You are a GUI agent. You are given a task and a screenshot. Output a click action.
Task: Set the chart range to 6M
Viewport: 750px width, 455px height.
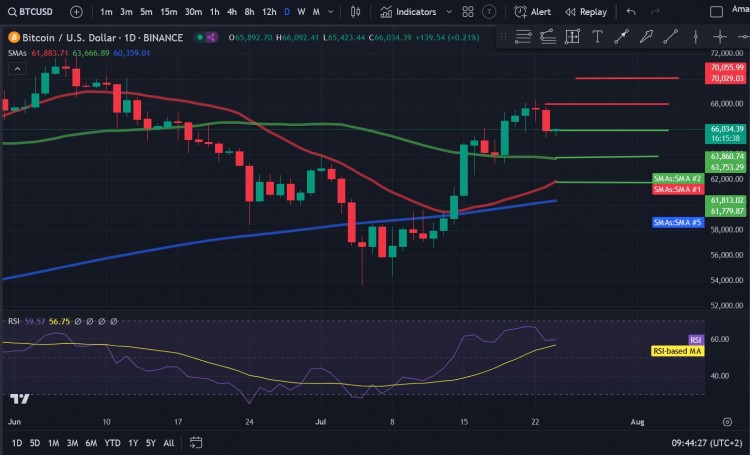[91, 443]
